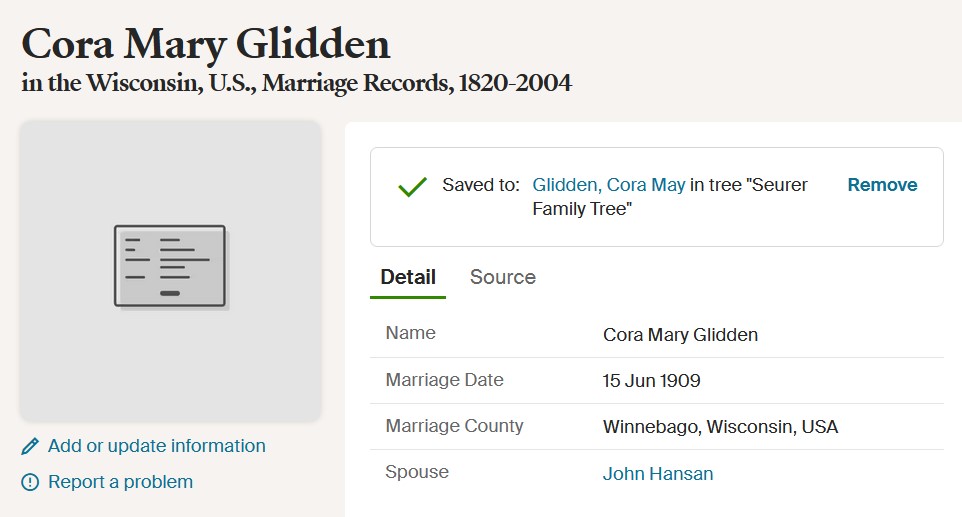The height and width of the screenshot is (517, 962).
Task: Open the record card thumbnail image
Action: point(170,267)
